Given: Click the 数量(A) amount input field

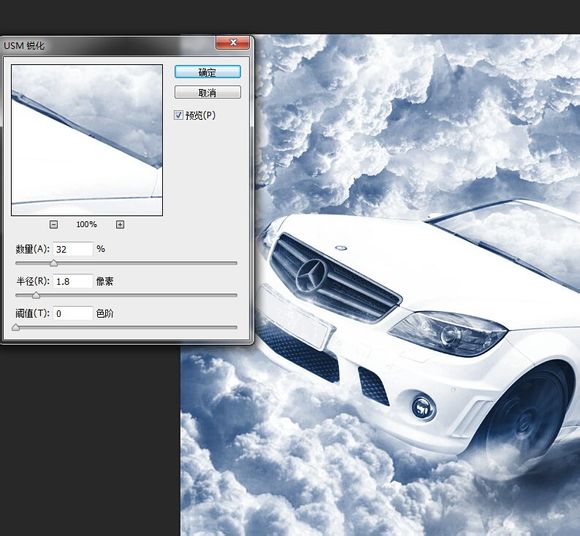Looking at the screenshot, I should click(x=73, y=249).
